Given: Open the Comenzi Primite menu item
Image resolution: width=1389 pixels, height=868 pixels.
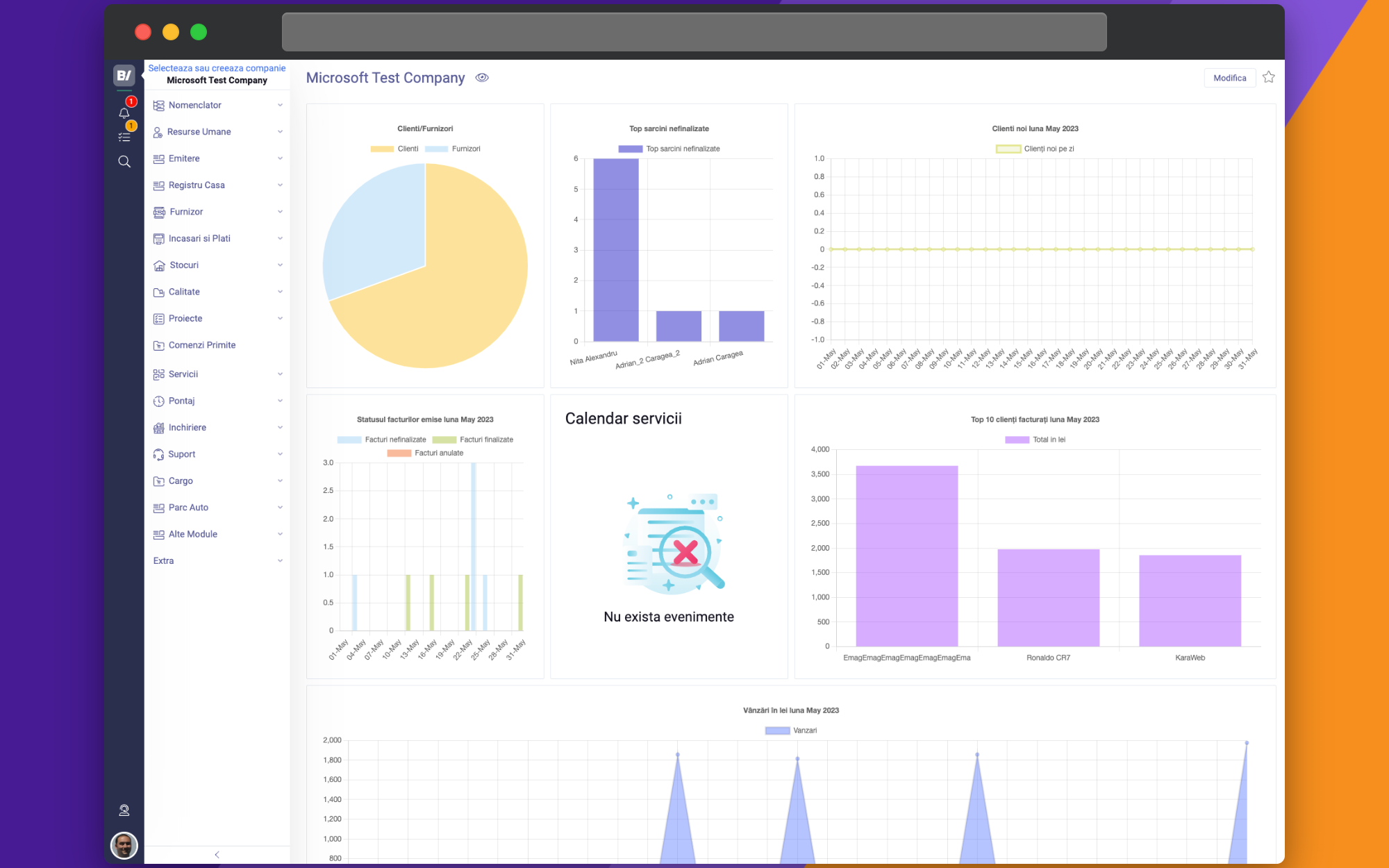Looking at the screenshot, I should click(201, 345).
